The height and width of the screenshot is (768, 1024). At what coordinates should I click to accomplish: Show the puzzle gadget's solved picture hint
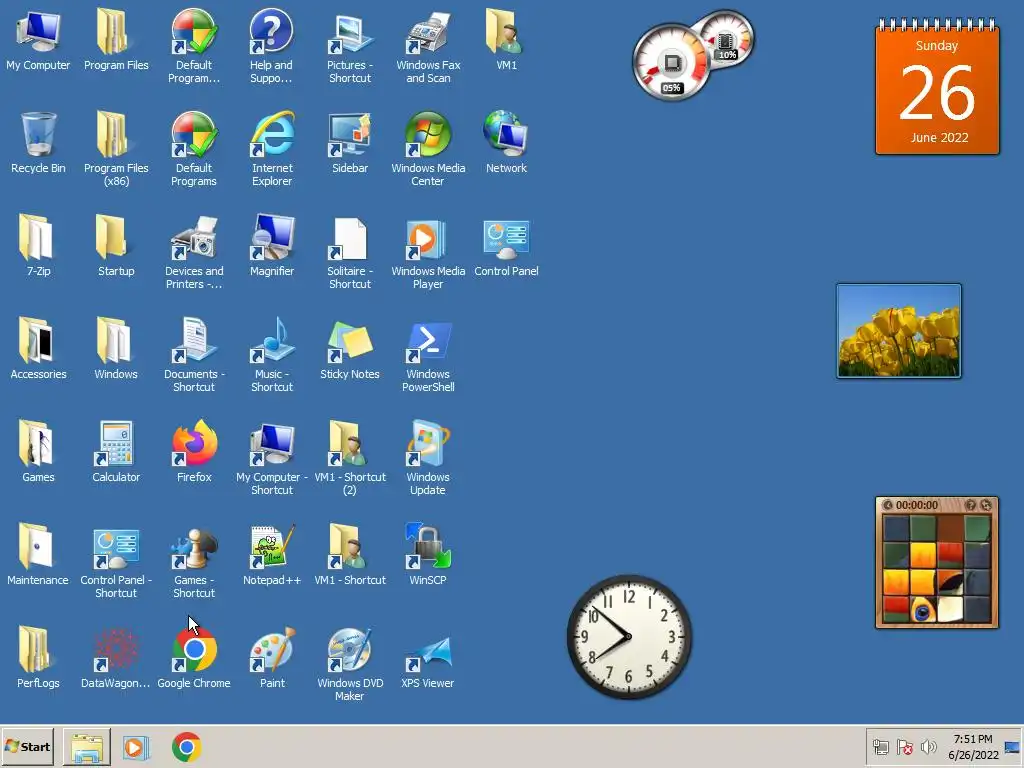click(970, 505)
